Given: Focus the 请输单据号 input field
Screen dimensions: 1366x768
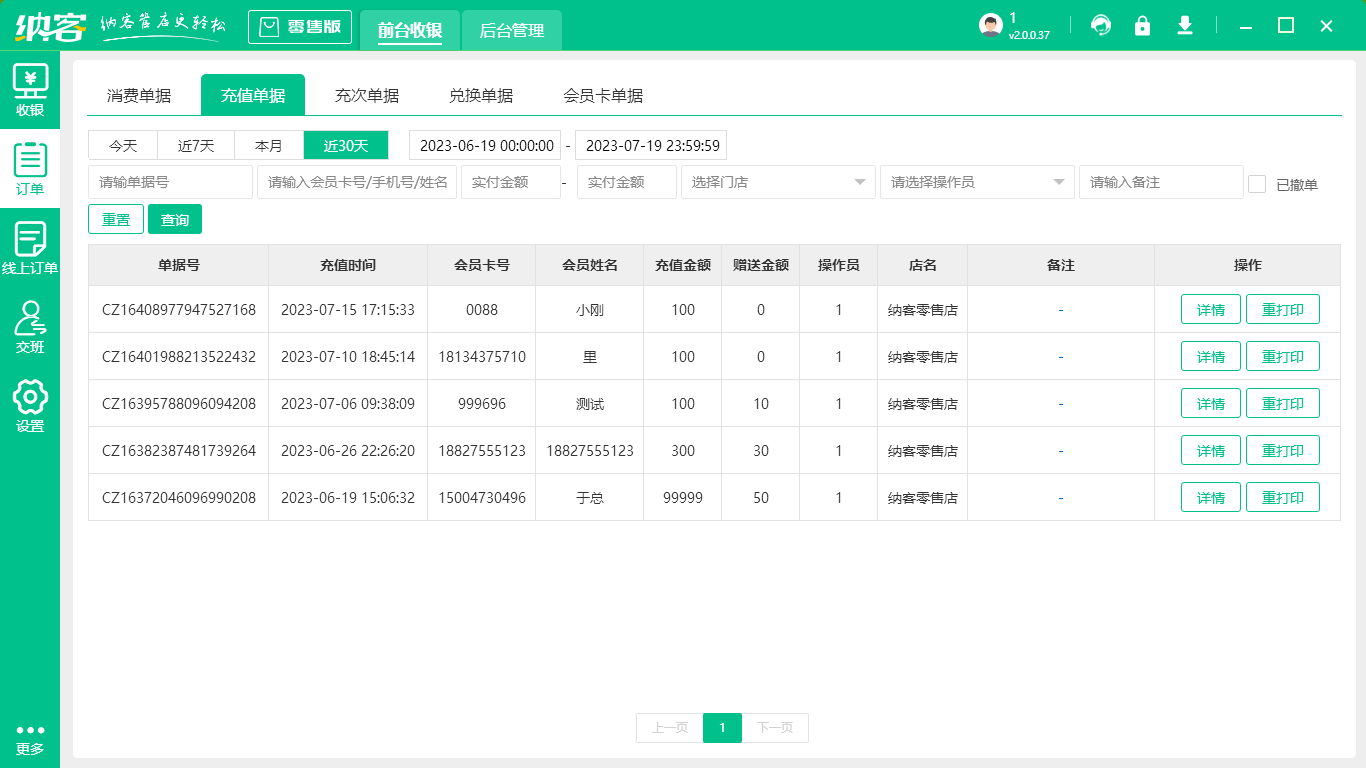Looking at the screenshot, I should [170, 182].
